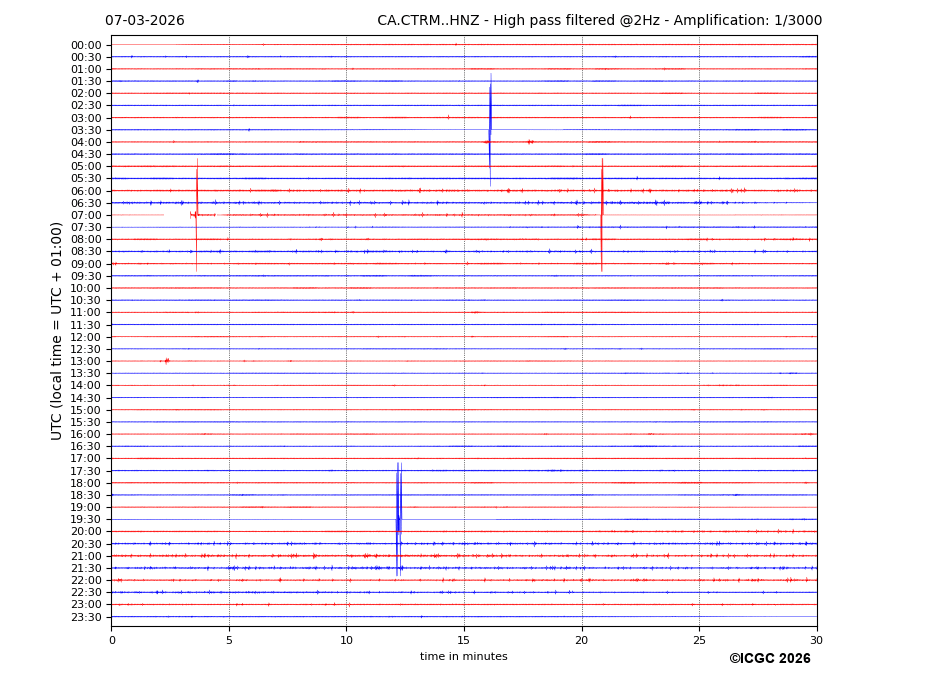Select the 23:30 time label
The height and width of the screenshot is (696, 927).
86,617
